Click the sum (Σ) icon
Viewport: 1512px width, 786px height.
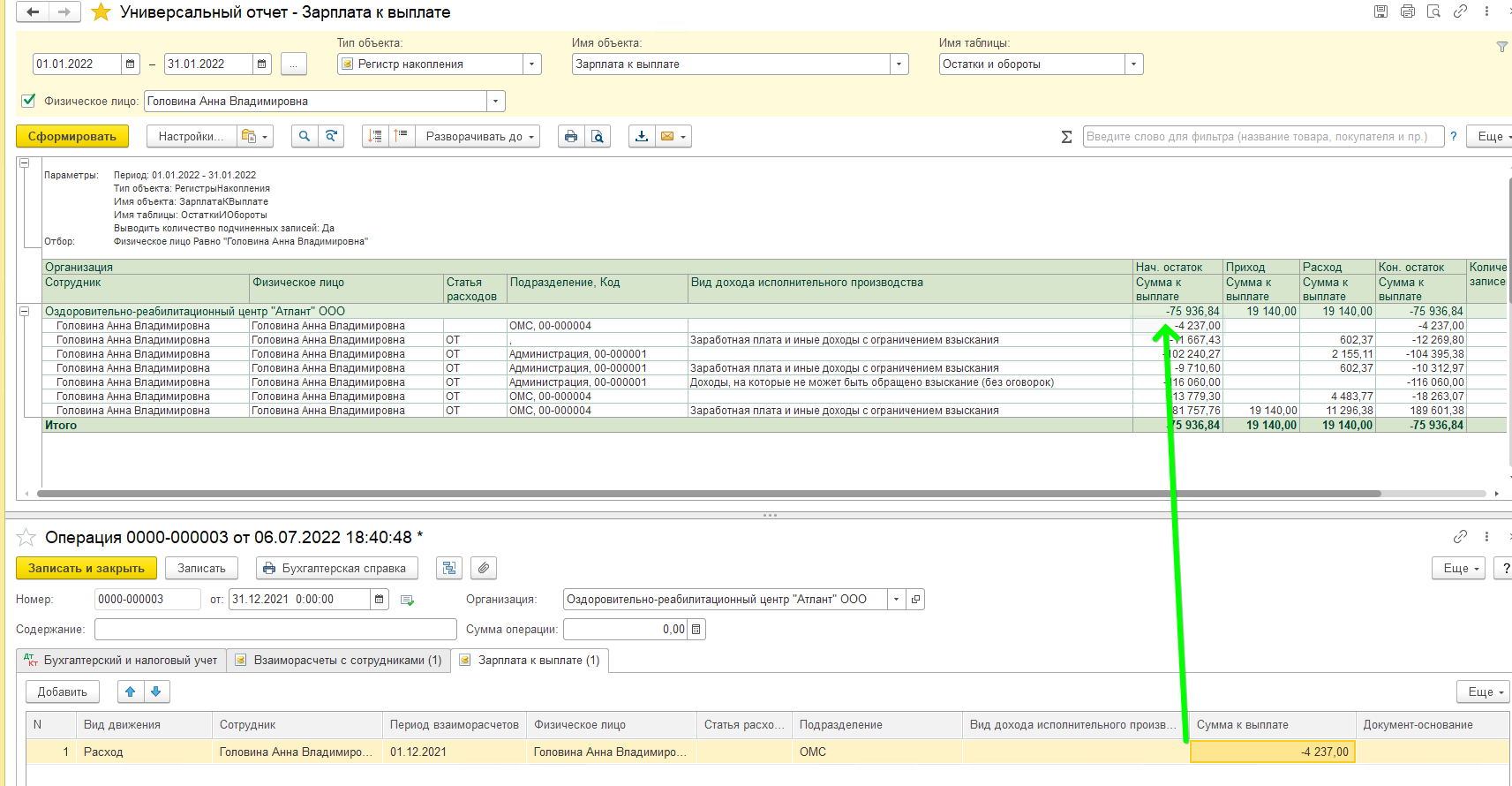coord(1066,136)
